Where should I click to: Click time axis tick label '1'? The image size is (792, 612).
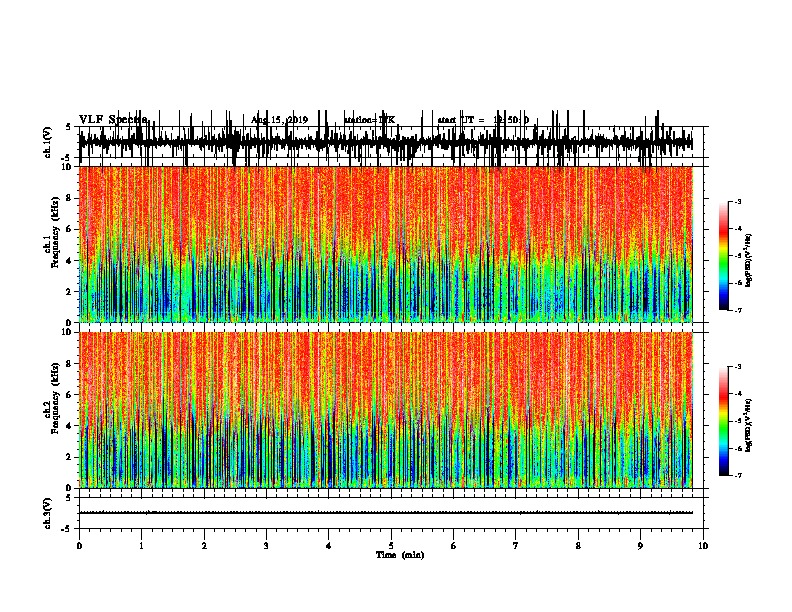141,546
